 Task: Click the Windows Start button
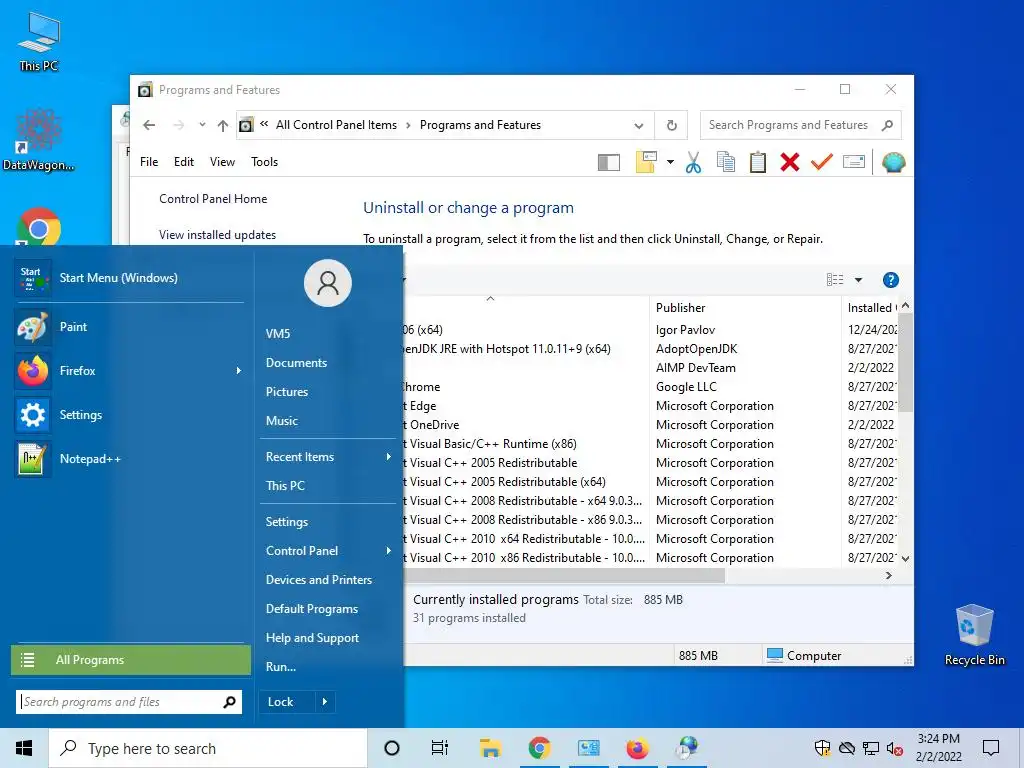point(24,748)
